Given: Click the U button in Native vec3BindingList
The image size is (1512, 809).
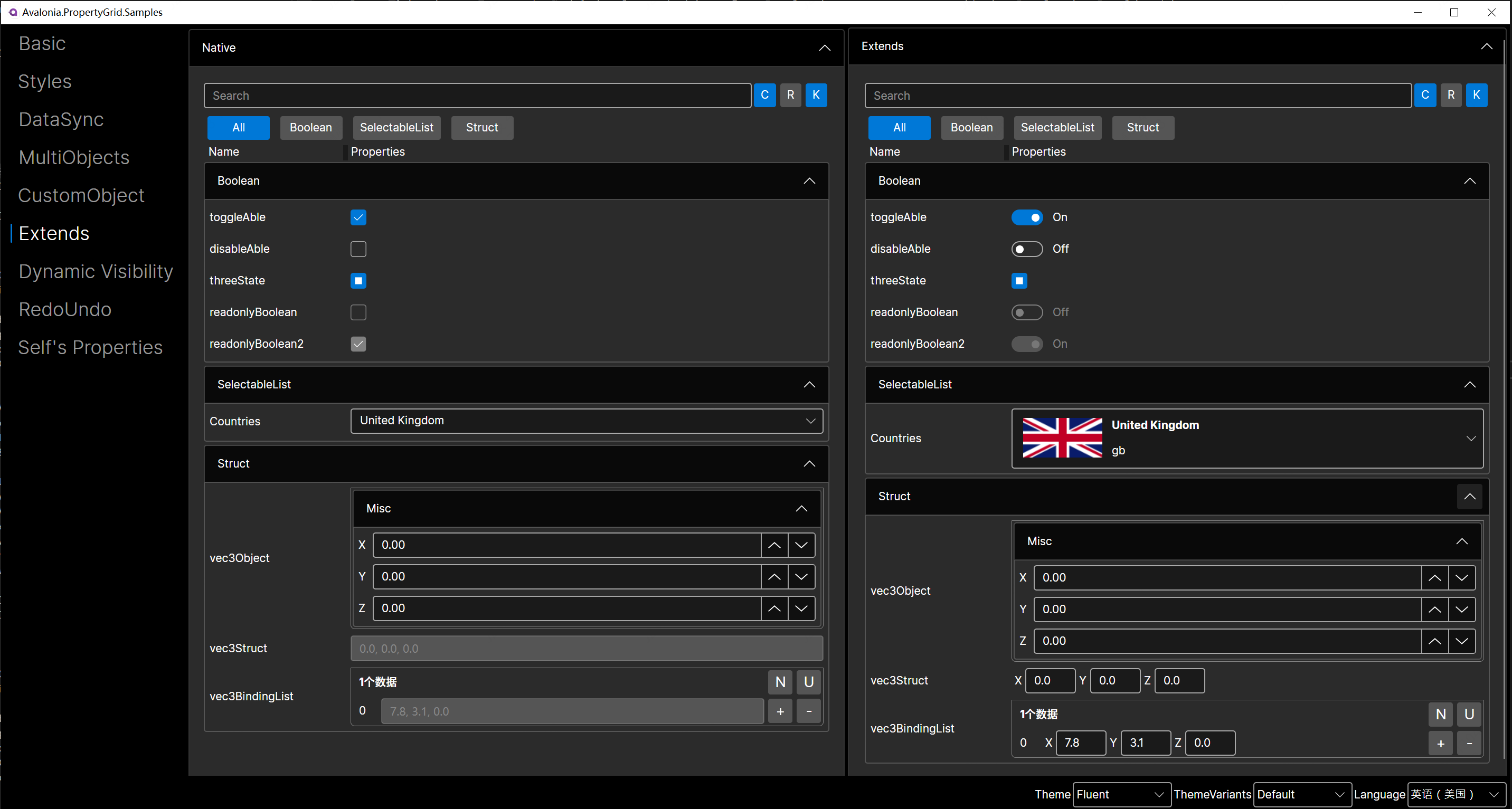Looking at the screenshot, I should tap(808, 682).
